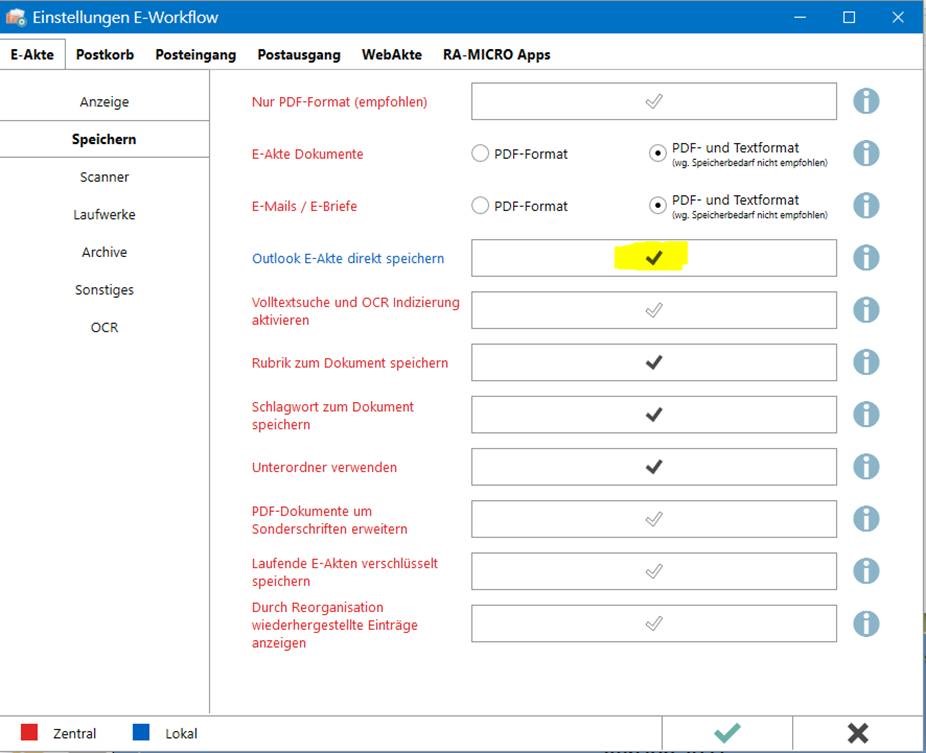The image size is (926, 753).
Task: Click the Outlook E-Akte direkt speichern label
Action: pyautogui.click(x=348, y=258)
